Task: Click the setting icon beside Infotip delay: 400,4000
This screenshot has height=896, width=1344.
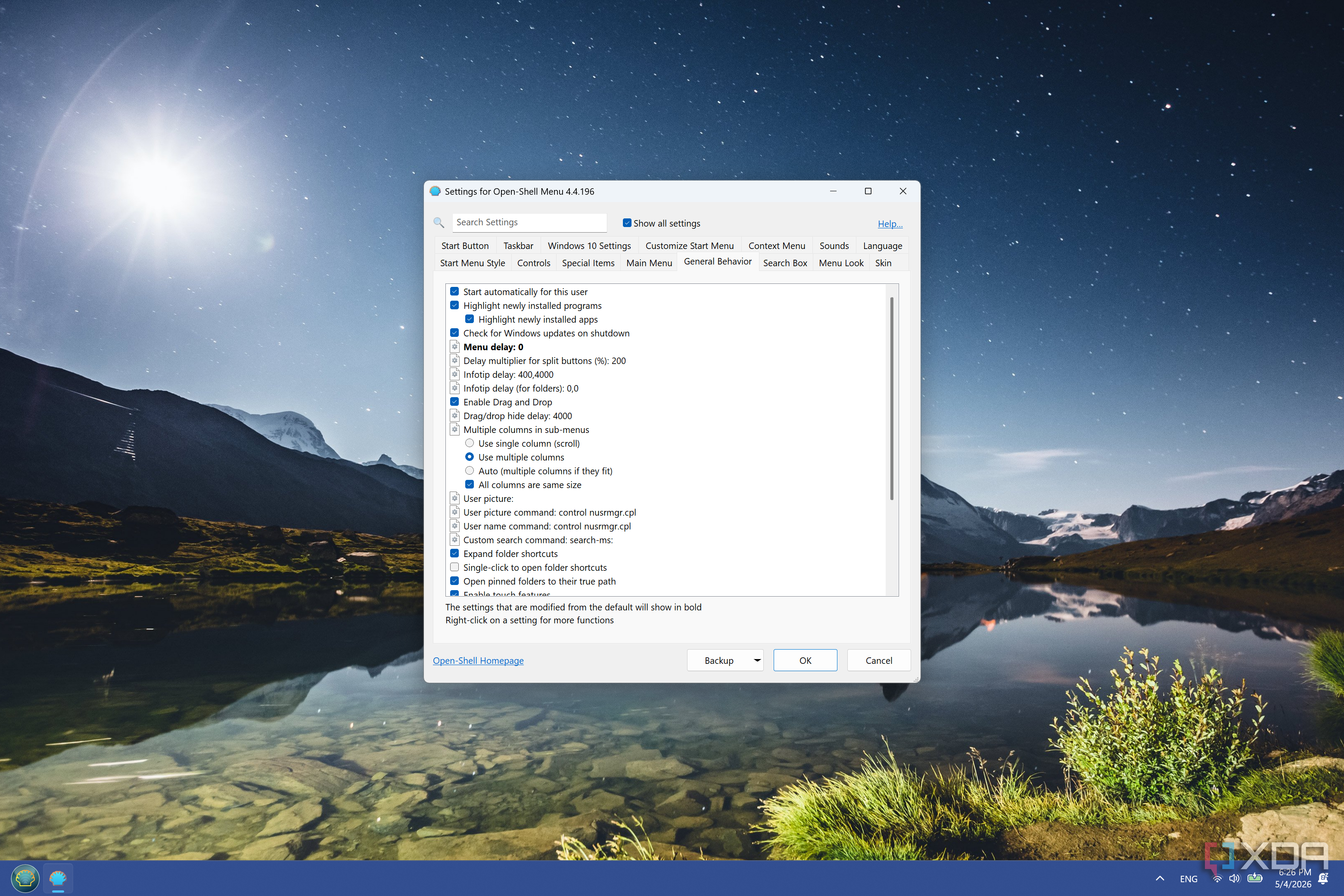Action: [455, 374]
